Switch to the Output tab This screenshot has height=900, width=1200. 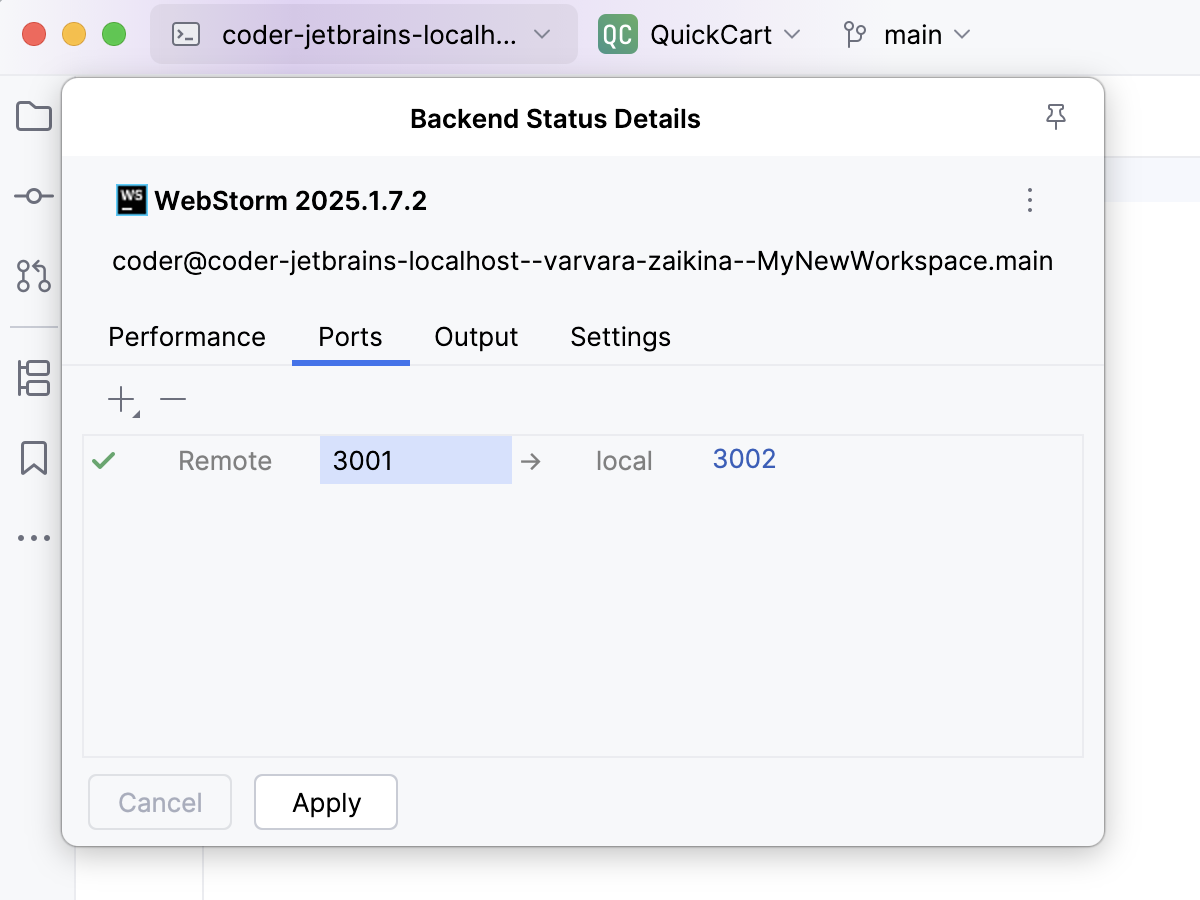pyautogui.click(x=476, y=337)
